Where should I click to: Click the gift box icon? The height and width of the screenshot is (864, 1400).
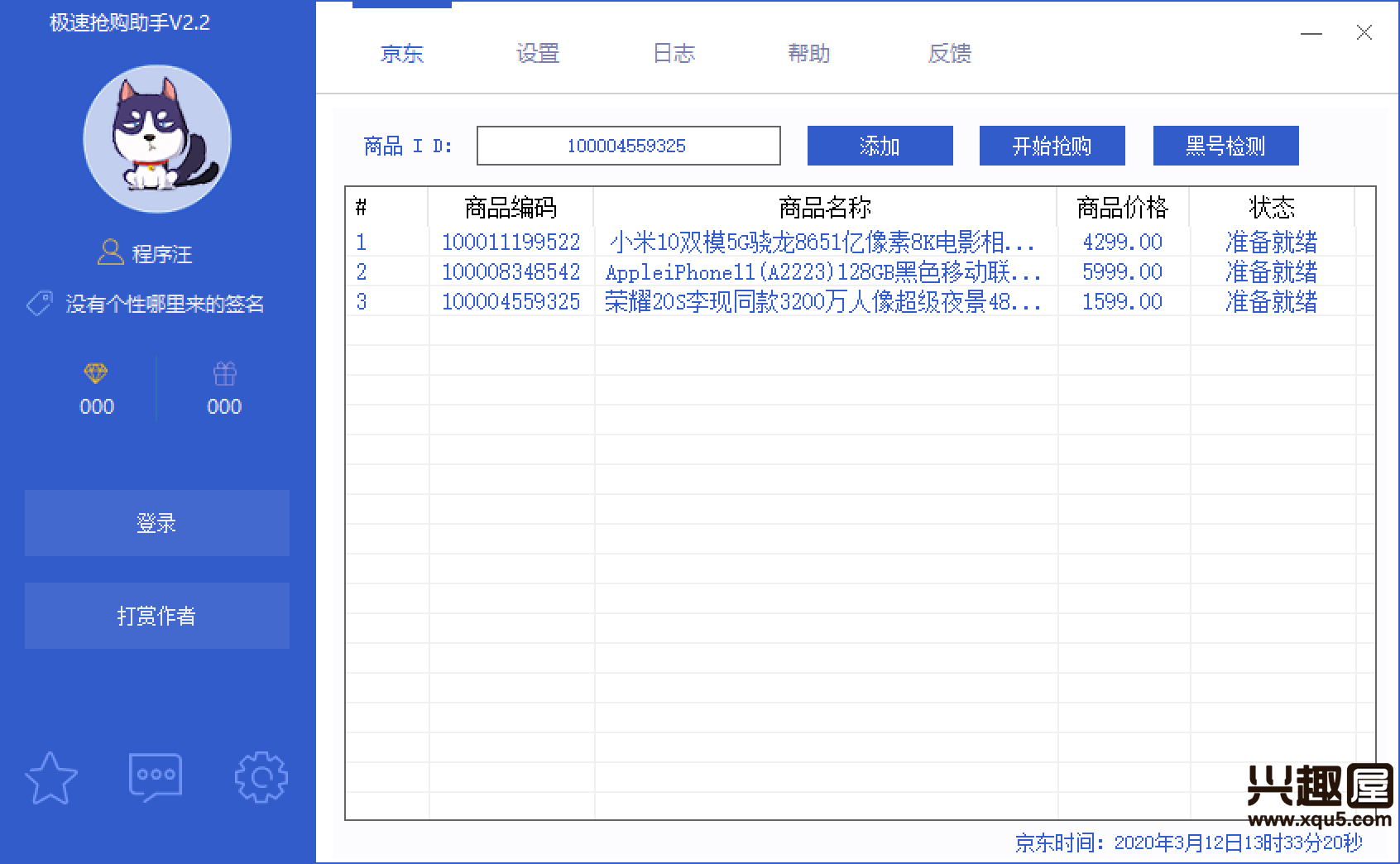pos(224,373)
